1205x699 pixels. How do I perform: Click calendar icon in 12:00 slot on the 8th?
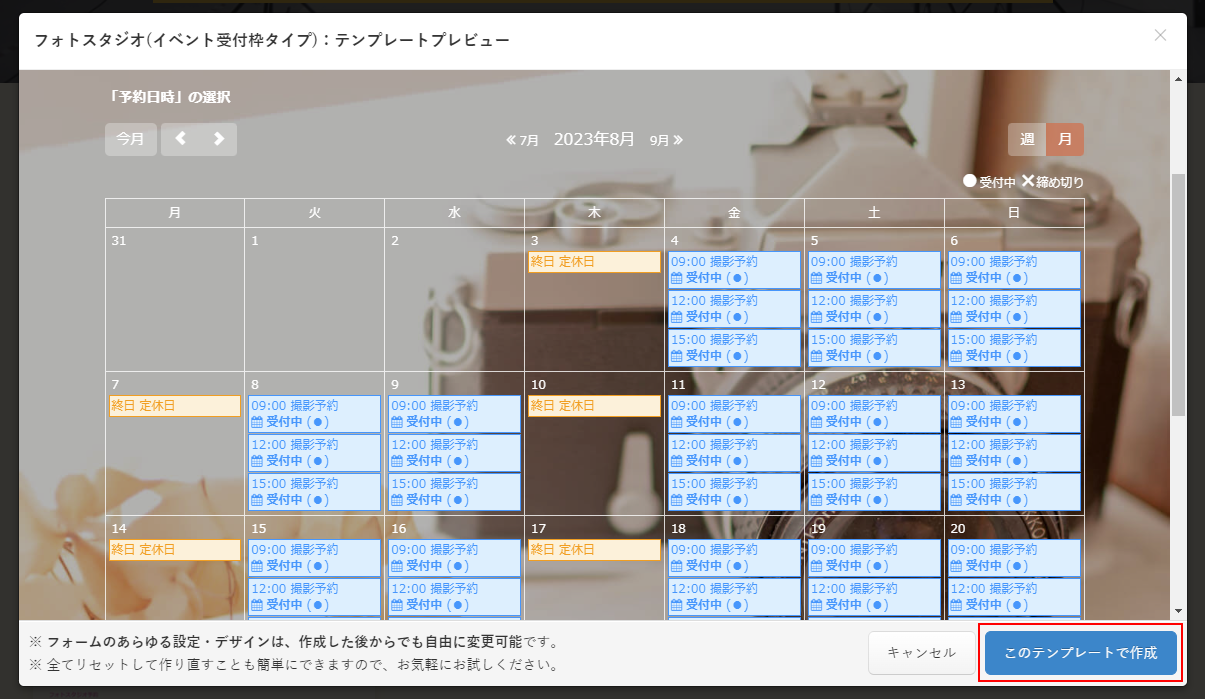click(x=256, y=461)
